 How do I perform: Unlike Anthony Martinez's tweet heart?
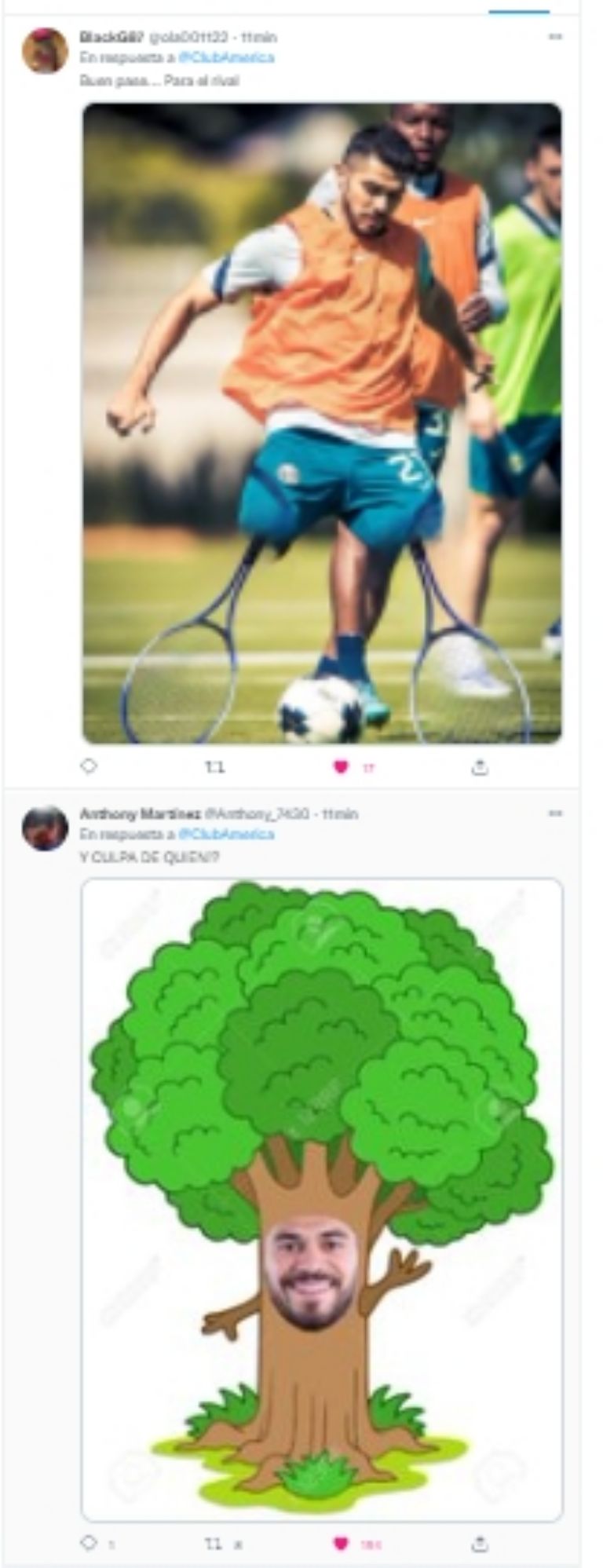[340, 1544]
